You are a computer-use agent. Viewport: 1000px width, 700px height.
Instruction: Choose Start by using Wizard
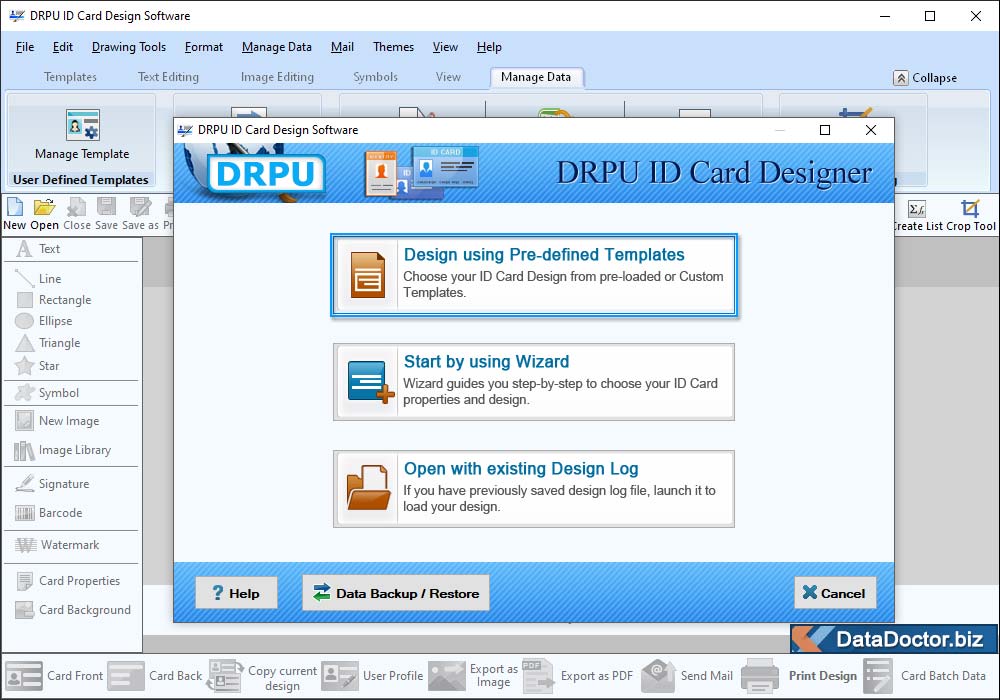click(x=534, y=382)
